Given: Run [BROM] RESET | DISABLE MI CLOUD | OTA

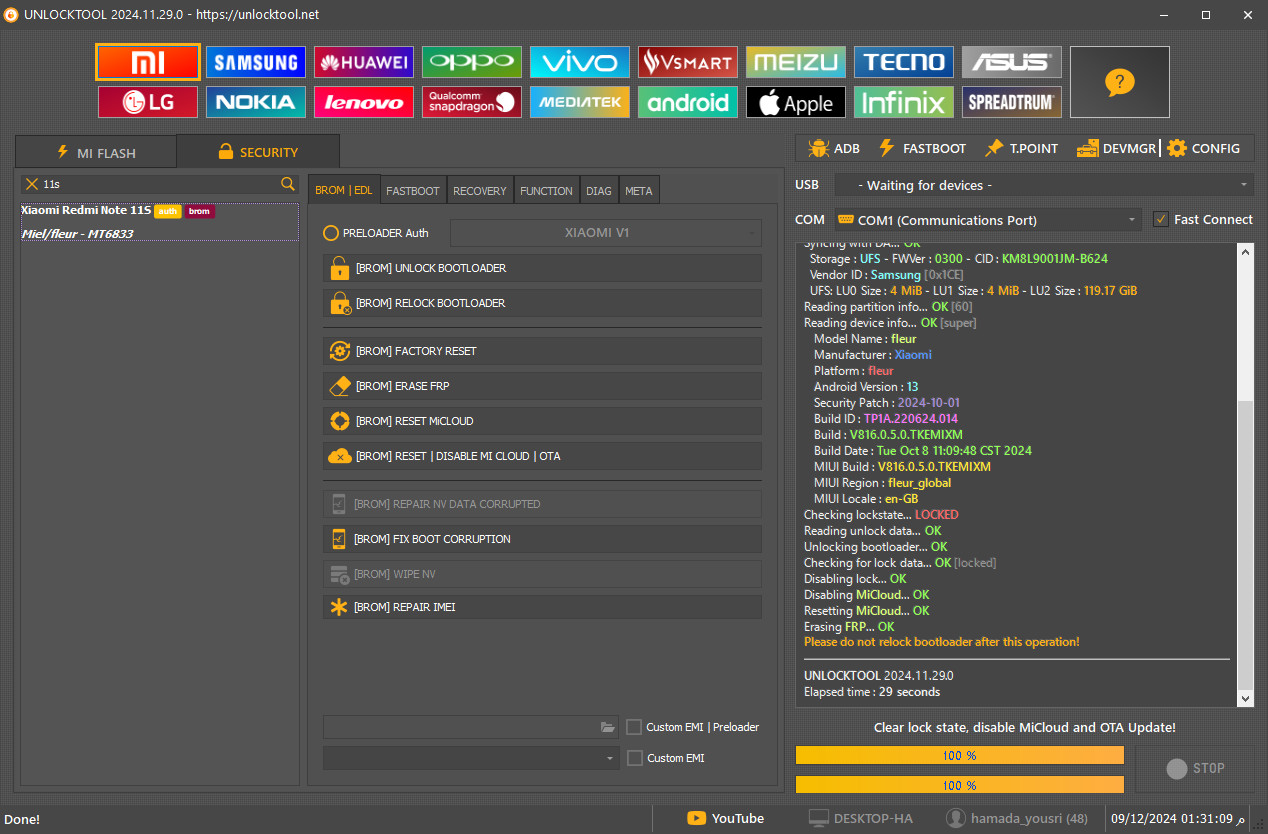Looking at the screenshot, I should click(542, 456).
